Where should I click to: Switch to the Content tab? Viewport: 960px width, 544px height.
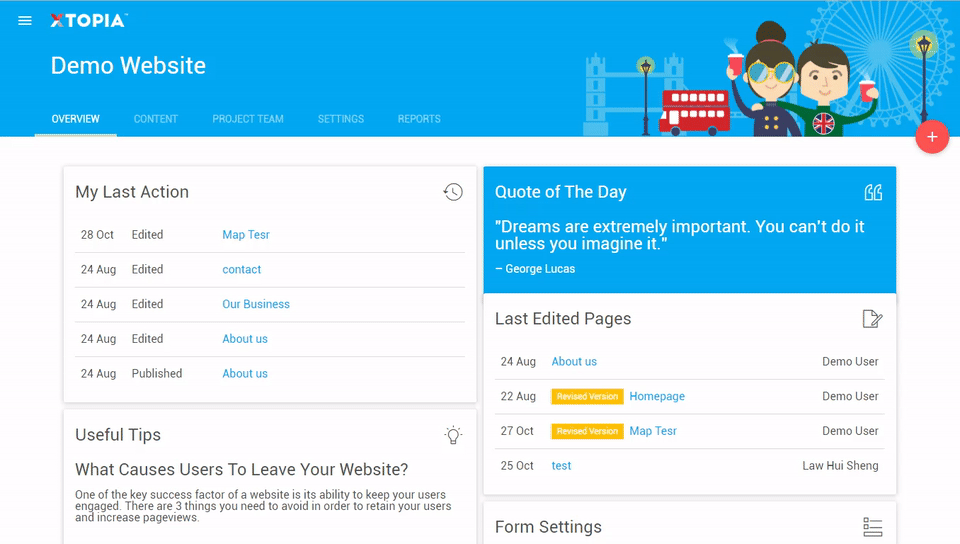pos(155,119)
